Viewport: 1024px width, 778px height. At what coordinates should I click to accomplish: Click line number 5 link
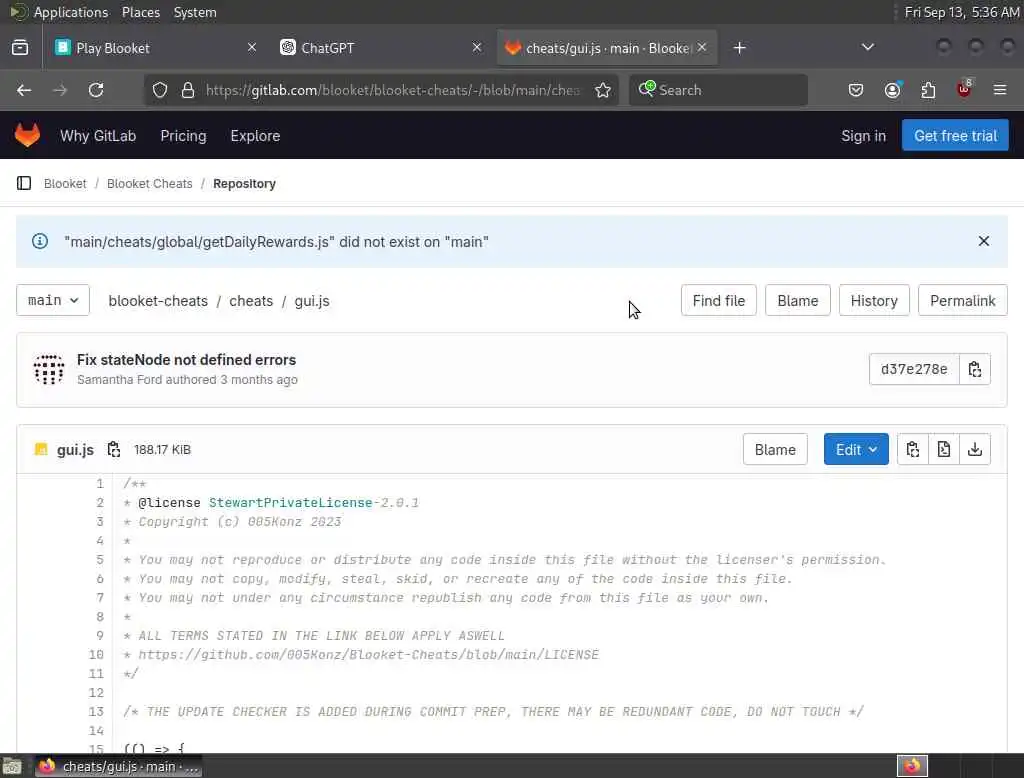(x=100, y=560)
